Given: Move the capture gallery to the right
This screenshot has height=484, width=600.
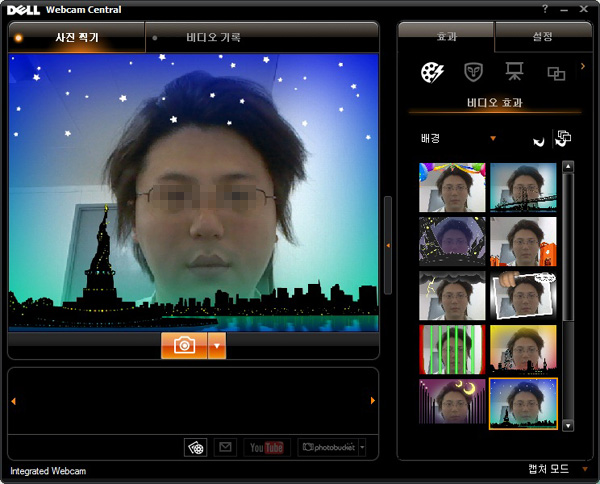Looking at the screenshot, I should click(x=373, y=401).
